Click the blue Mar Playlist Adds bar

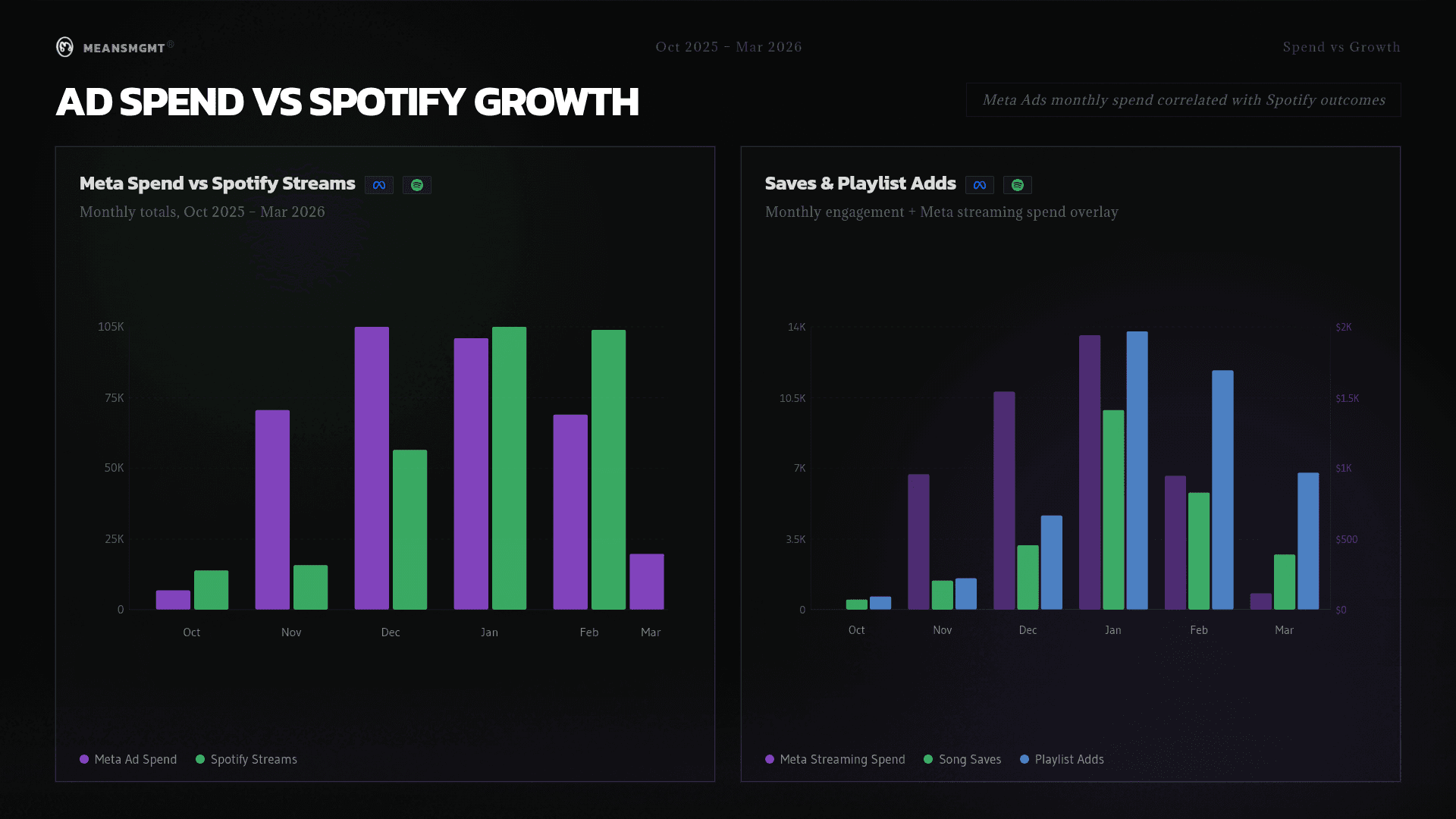(1308, 541)
